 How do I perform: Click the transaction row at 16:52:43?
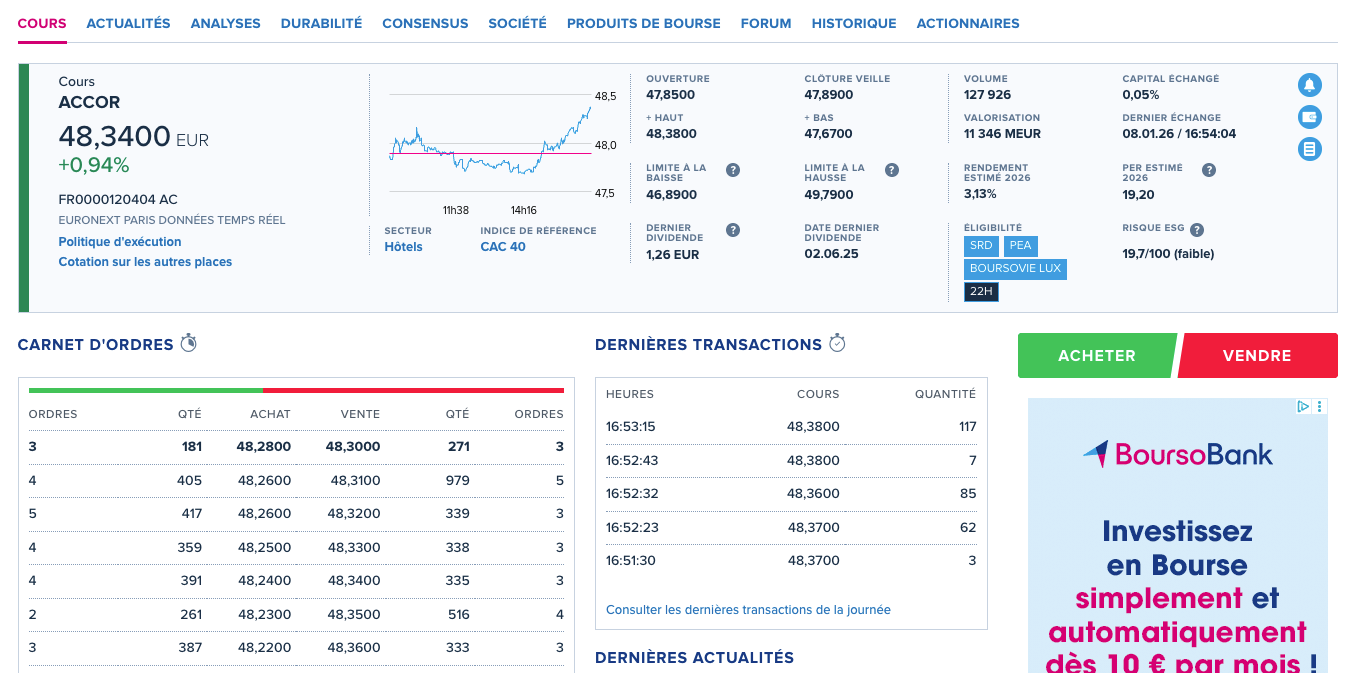pyautogui.click(x=791, y=460)
